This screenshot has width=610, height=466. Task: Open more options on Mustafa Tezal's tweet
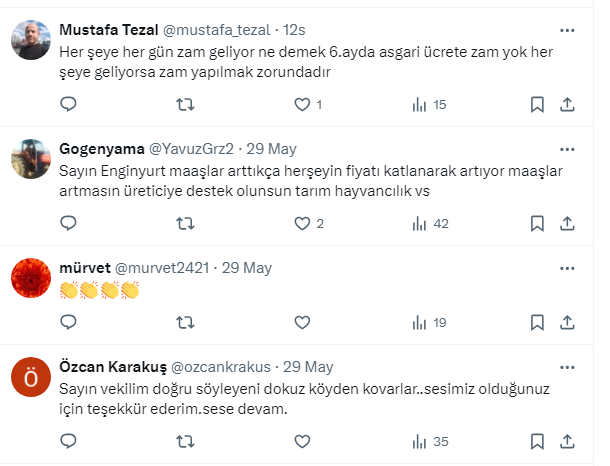[568, 31]
